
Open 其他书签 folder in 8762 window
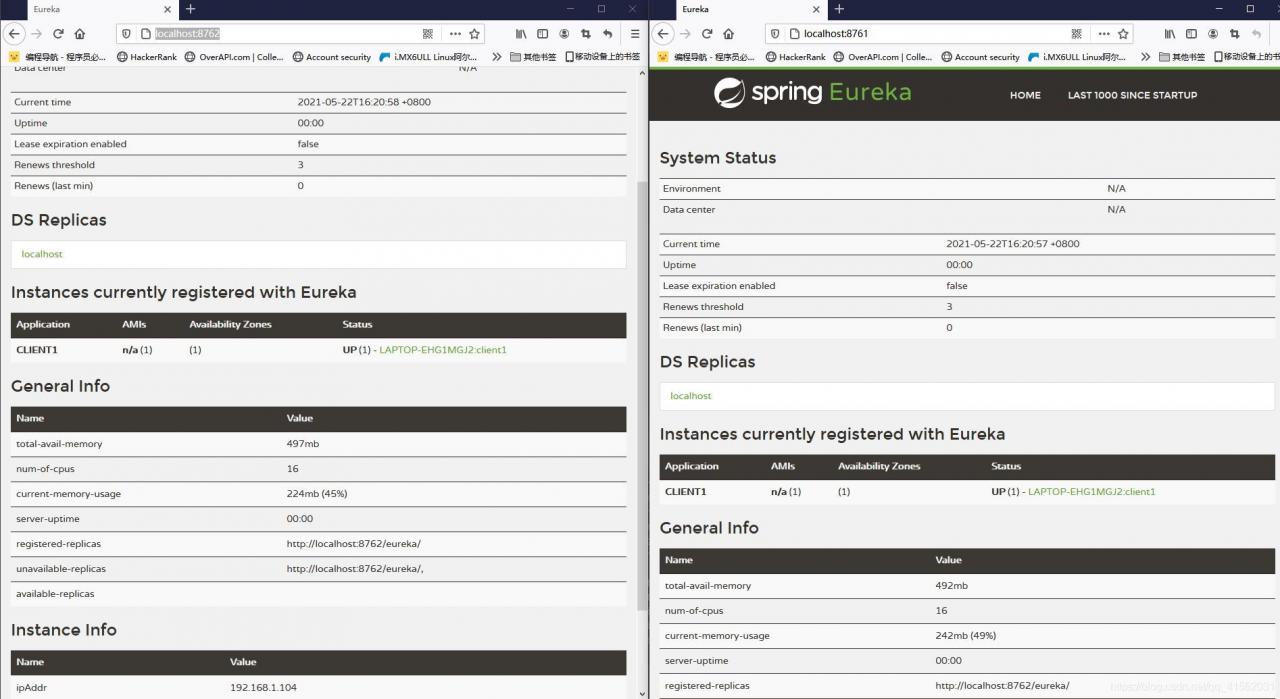[x=533, y=57]
